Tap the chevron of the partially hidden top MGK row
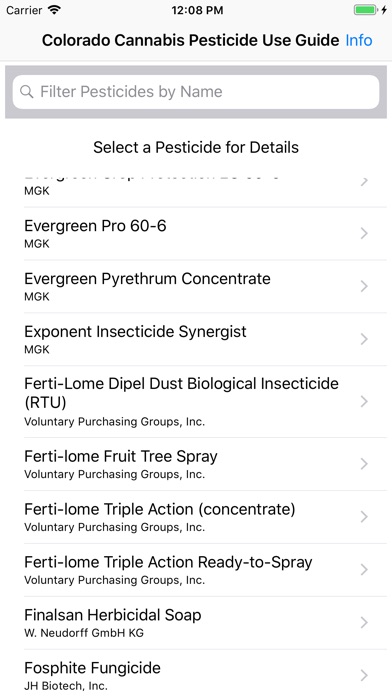Viewport: 392px width, 696px height. 364,182
